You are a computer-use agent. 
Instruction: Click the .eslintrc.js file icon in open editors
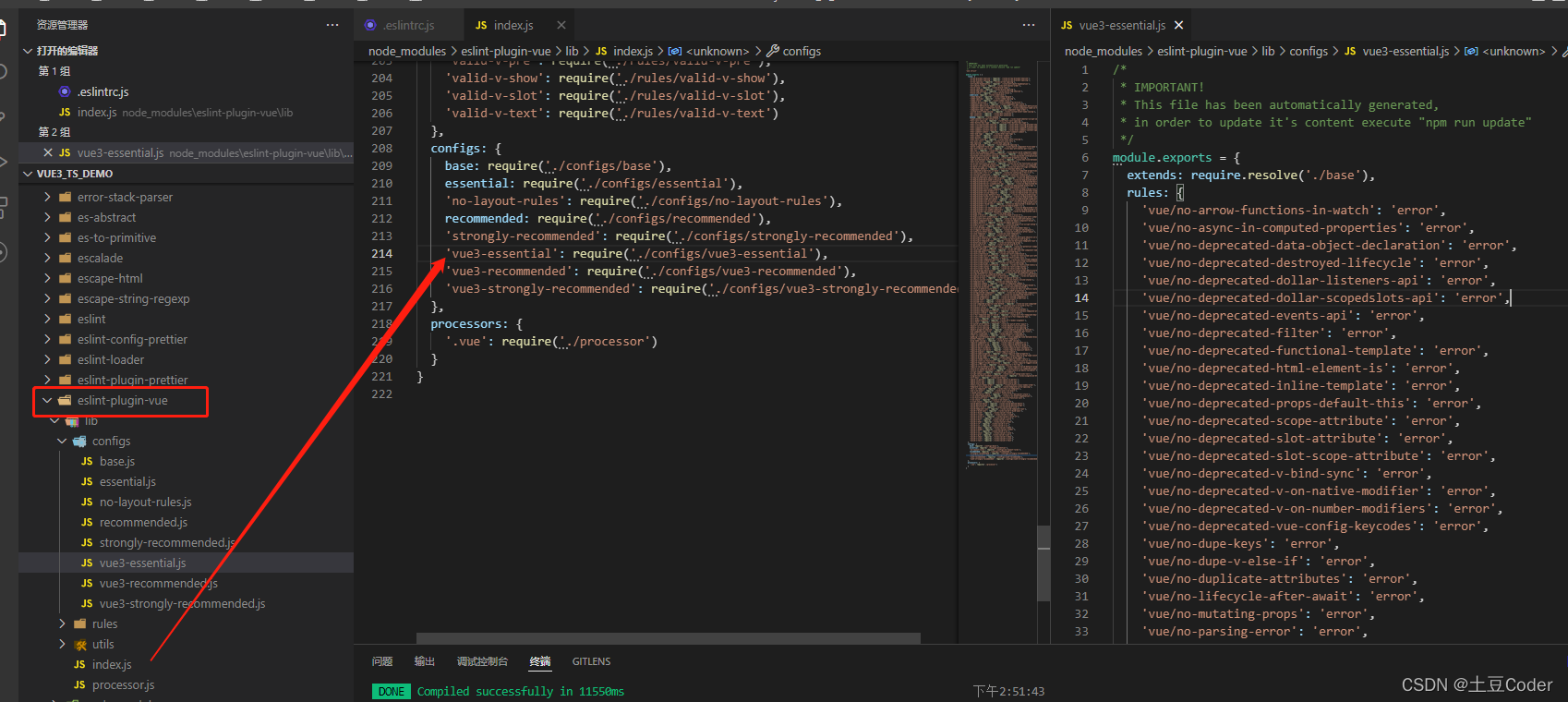[65, 91]
